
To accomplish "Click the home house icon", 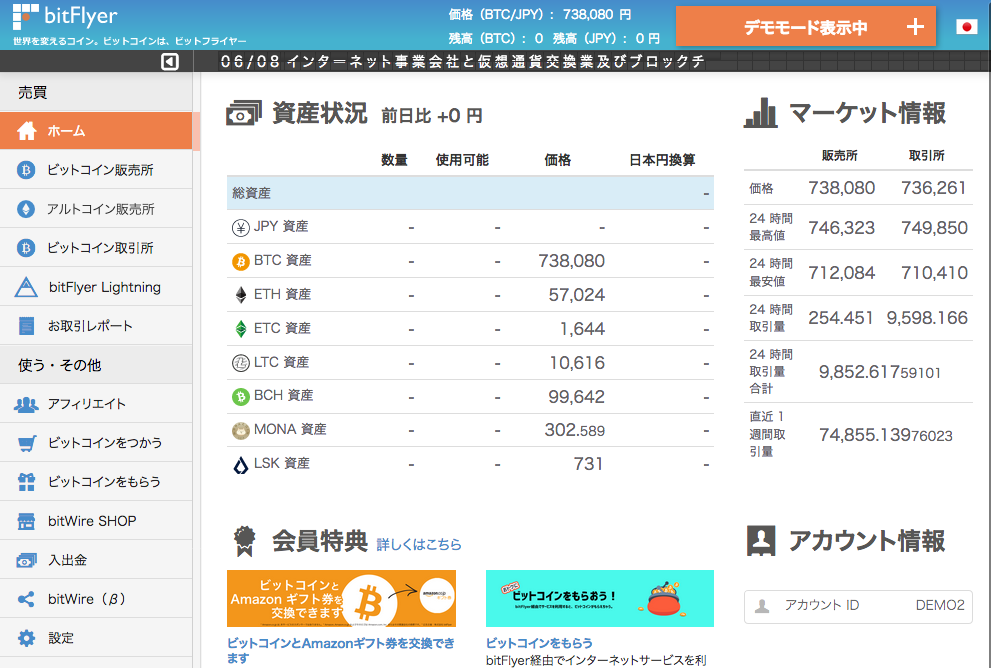I will pos(27,131).
